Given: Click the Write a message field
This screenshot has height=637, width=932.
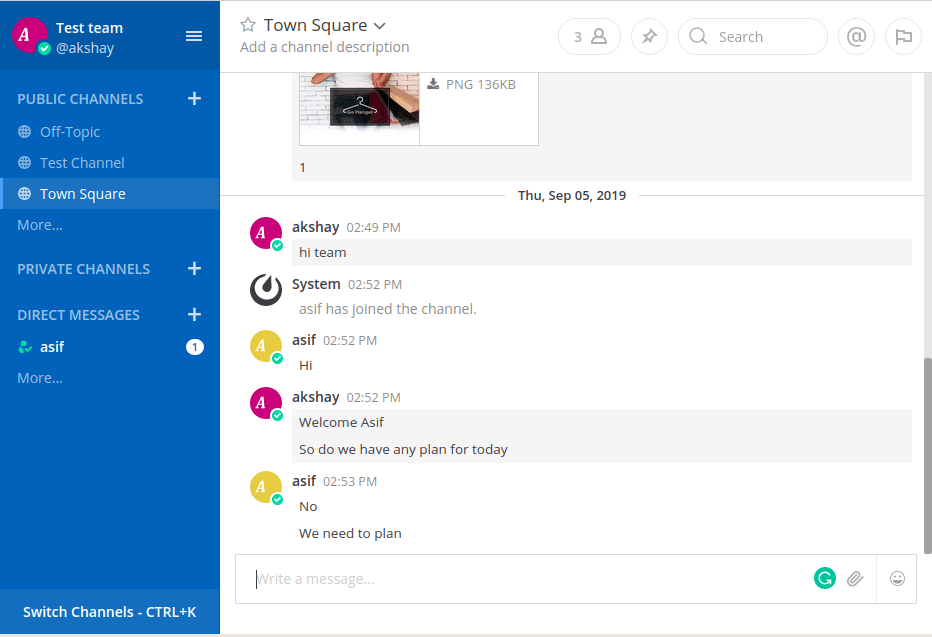Looking at the screenshot, I should (x=520, y=579).
